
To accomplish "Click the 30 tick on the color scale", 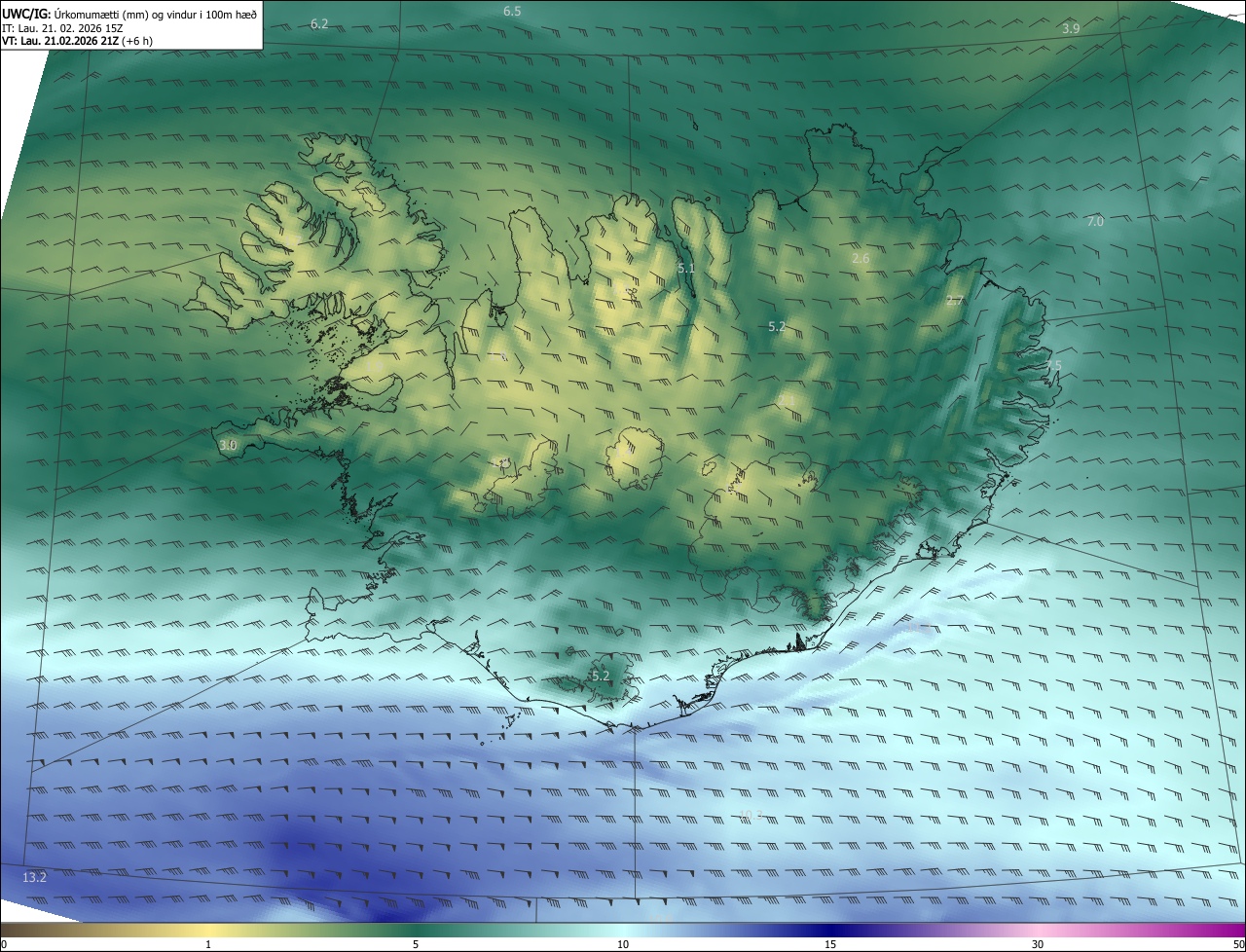I will coord(1038,944).
